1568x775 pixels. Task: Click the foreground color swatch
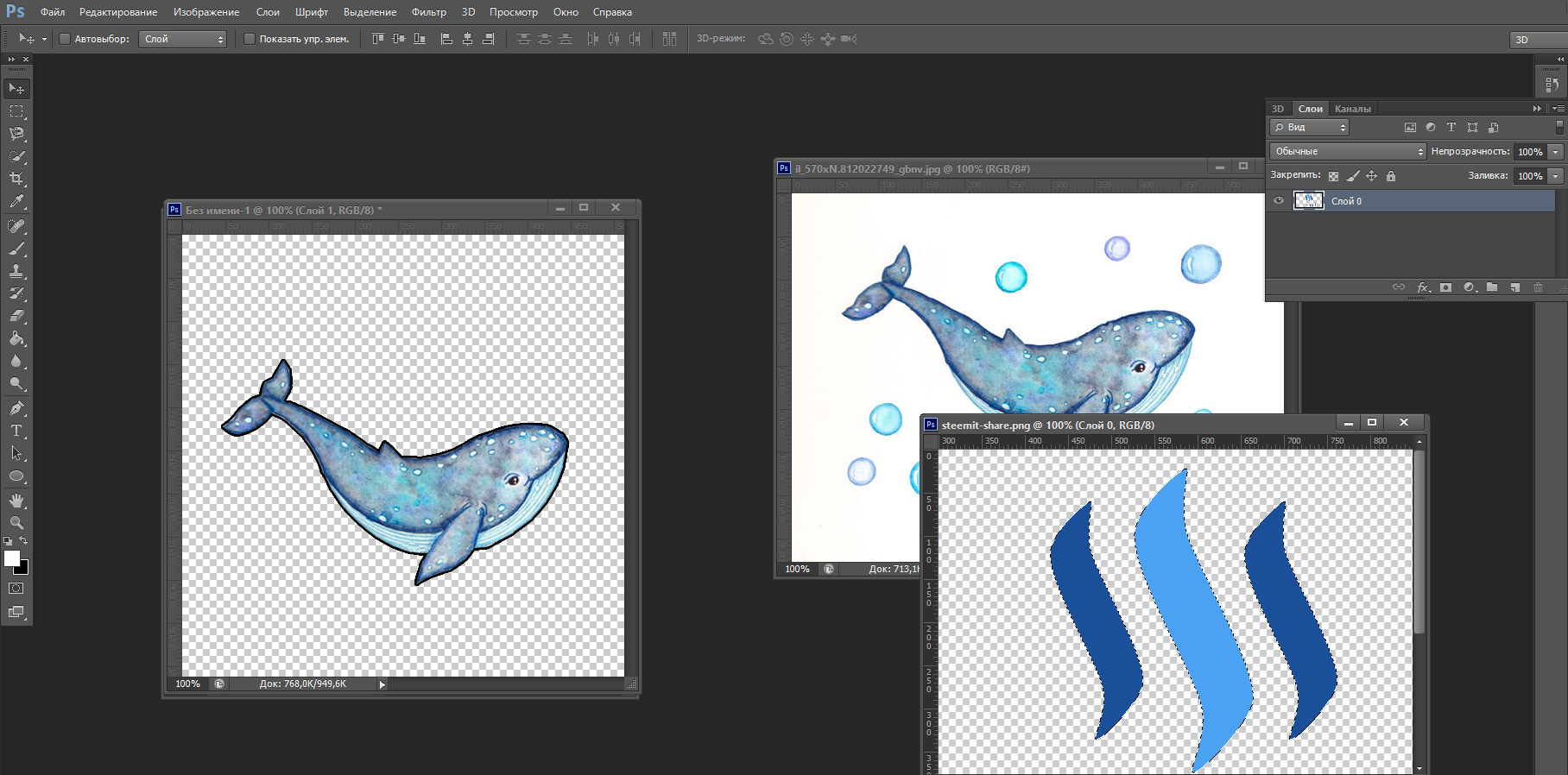pos(11,558)
